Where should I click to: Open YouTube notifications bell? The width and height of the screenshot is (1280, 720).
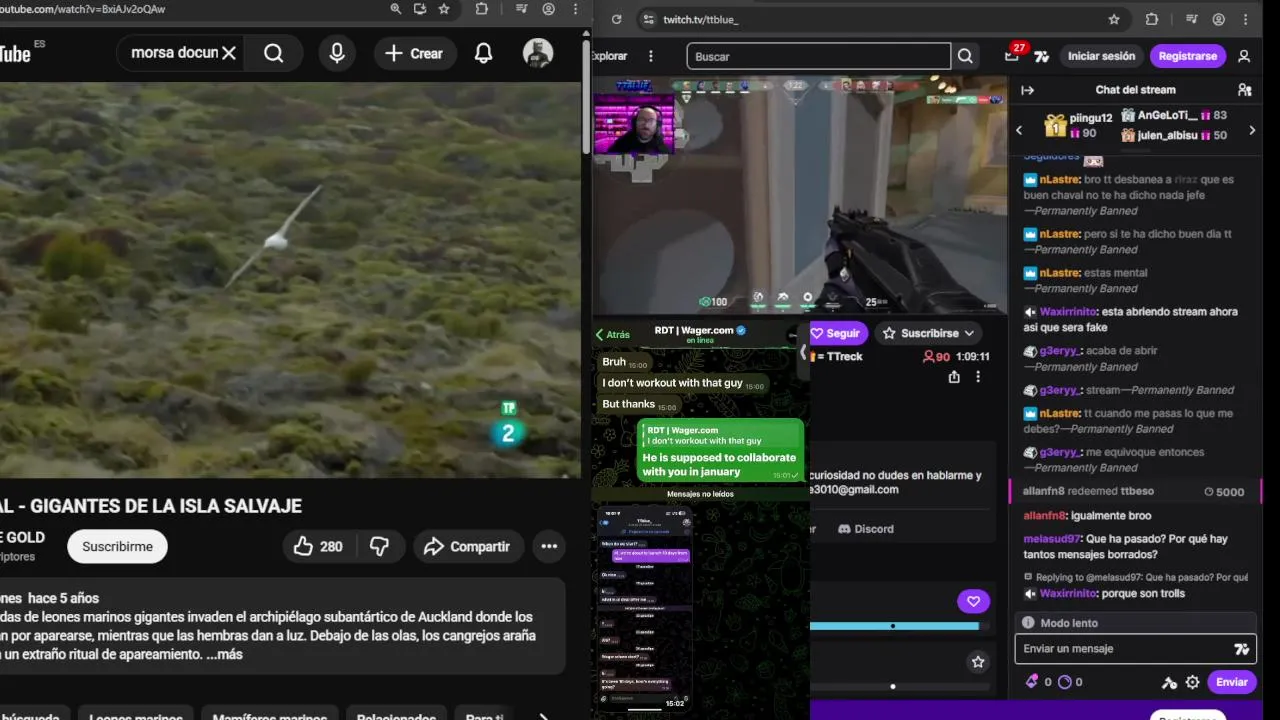coord(483,53)
